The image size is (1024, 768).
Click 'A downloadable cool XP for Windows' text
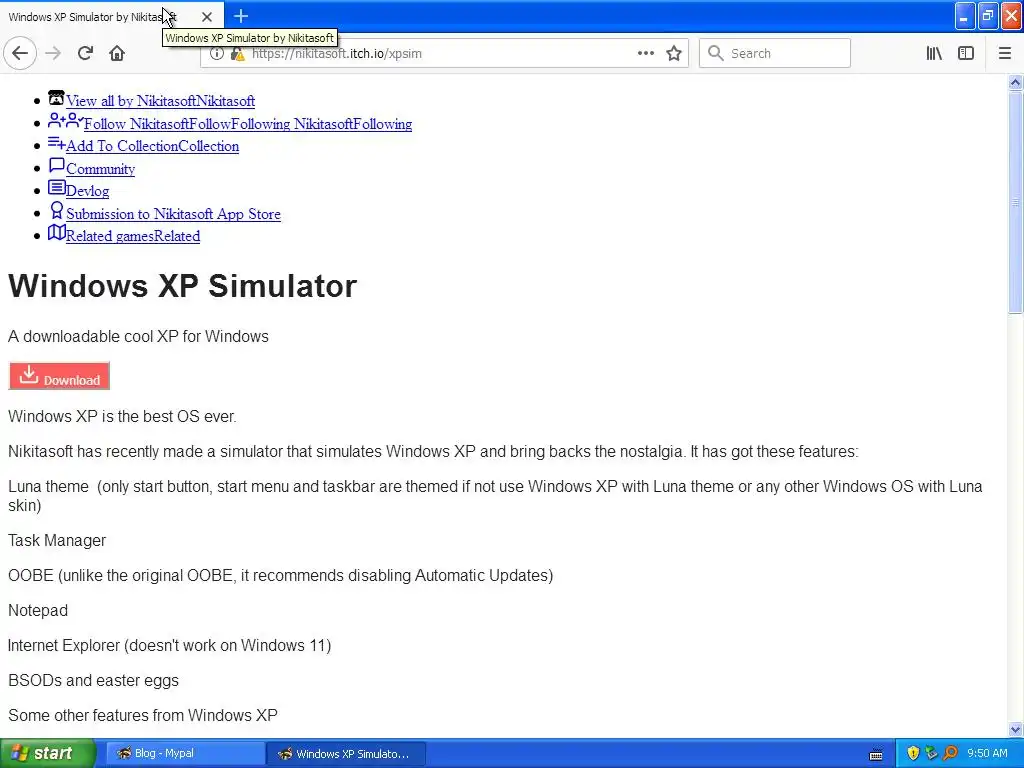pyautogui.click(x=138, y=336)
